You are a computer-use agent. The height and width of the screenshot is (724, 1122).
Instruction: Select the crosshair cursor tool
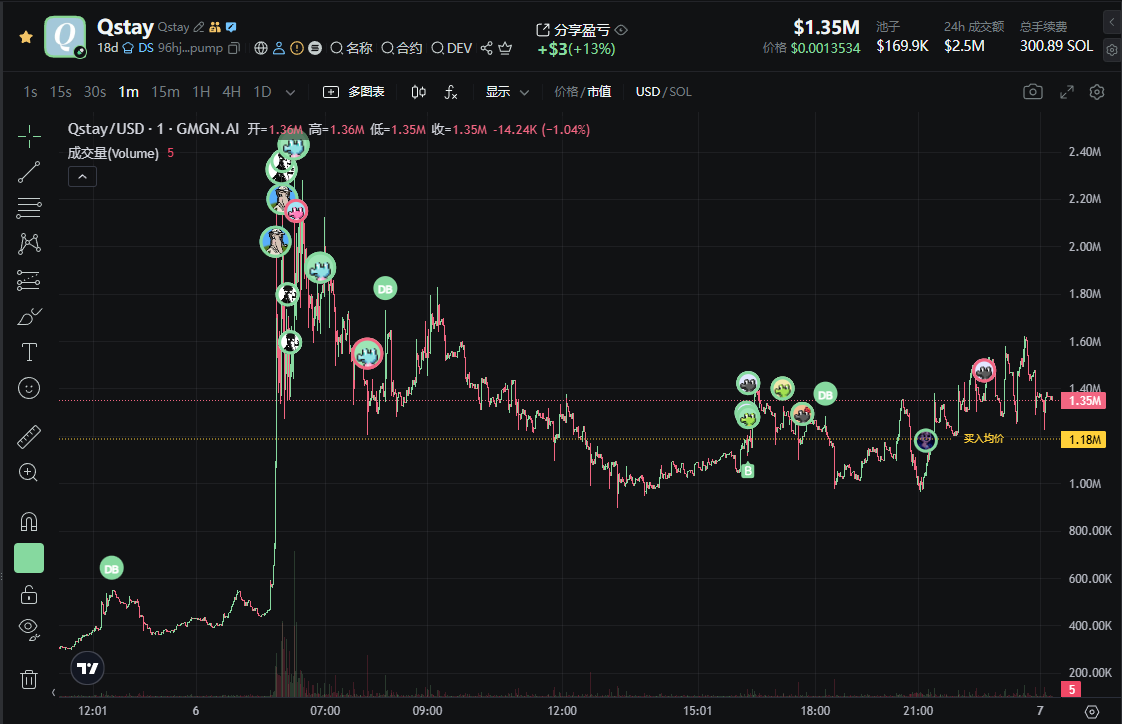pos(29,136)
